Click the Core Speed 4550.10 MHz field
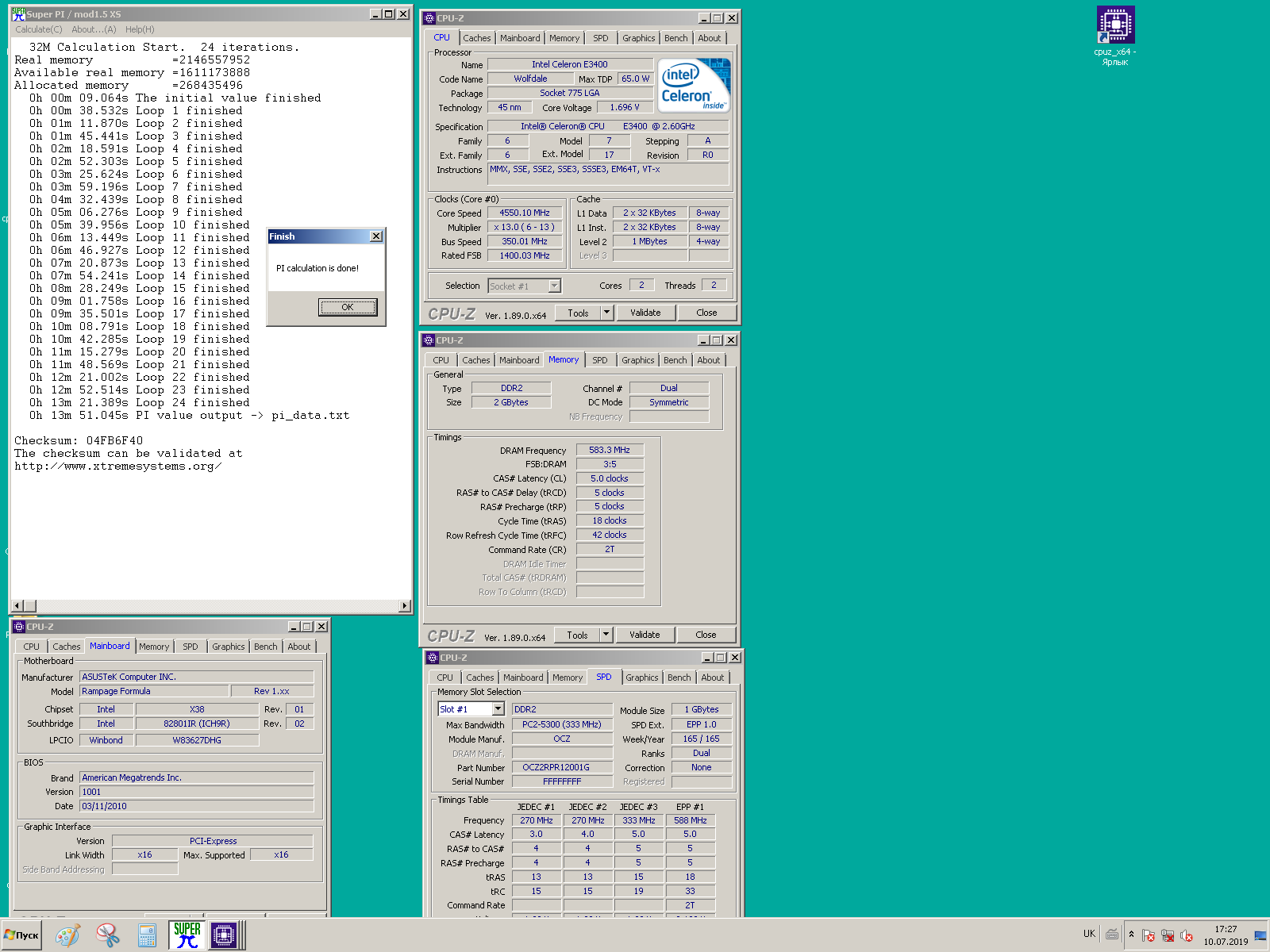Image resolution: width=1270 pixels, height=952 pixels. click(x=525, y=213)
